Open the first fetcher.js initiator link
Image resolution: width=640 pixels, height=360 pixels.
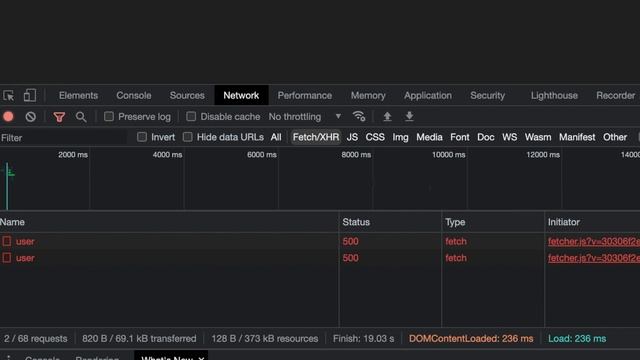[594, 242]
